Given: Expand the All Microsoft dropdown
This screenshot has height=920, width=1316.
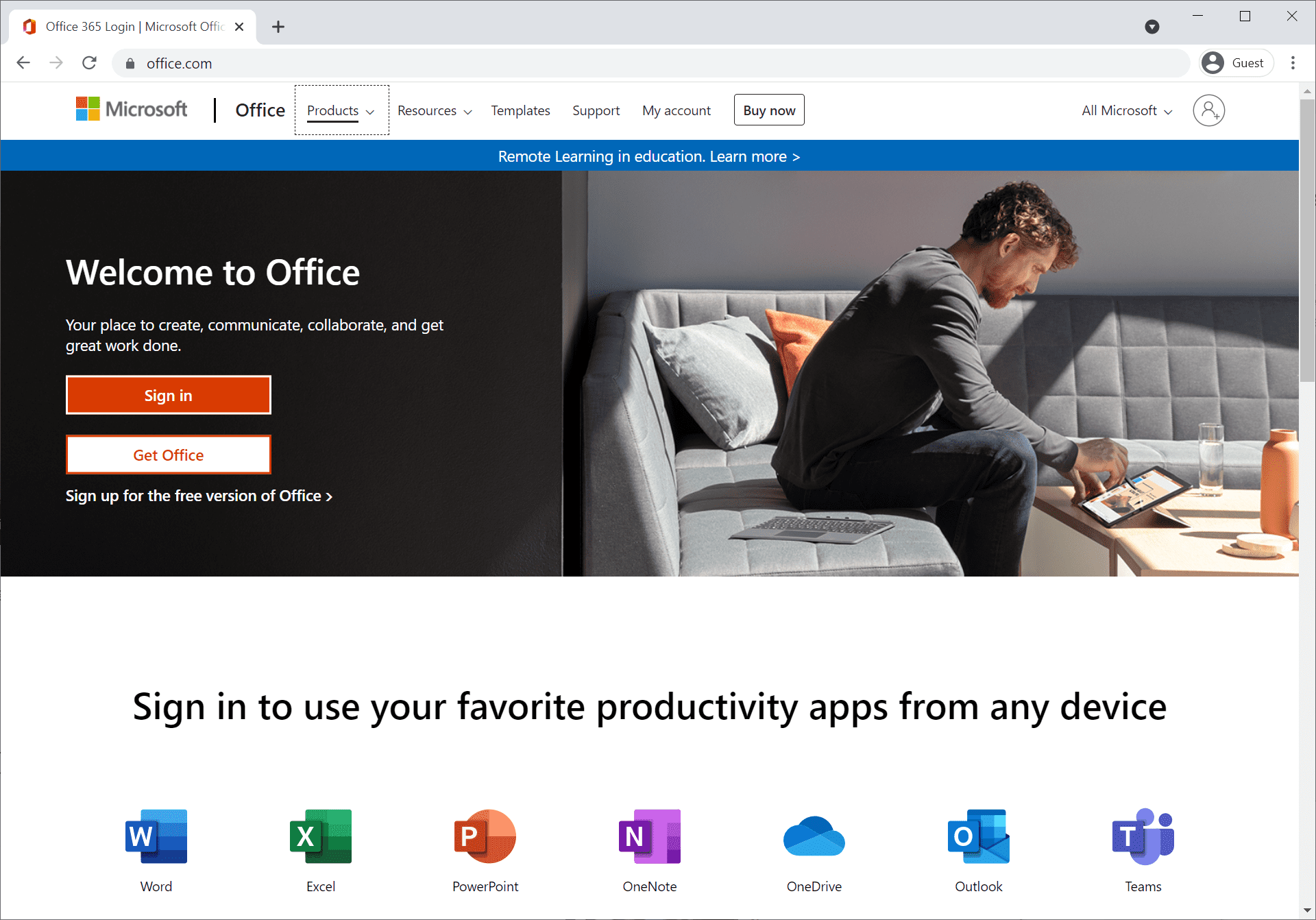Looking at the screenshot, I should pos(1125,110).
